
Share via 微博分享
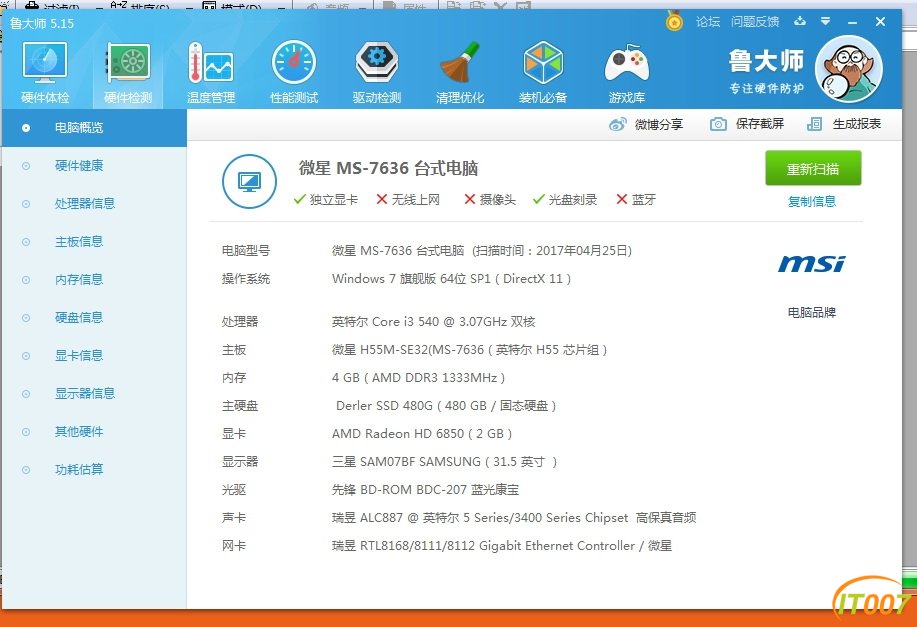pos(646,124)
